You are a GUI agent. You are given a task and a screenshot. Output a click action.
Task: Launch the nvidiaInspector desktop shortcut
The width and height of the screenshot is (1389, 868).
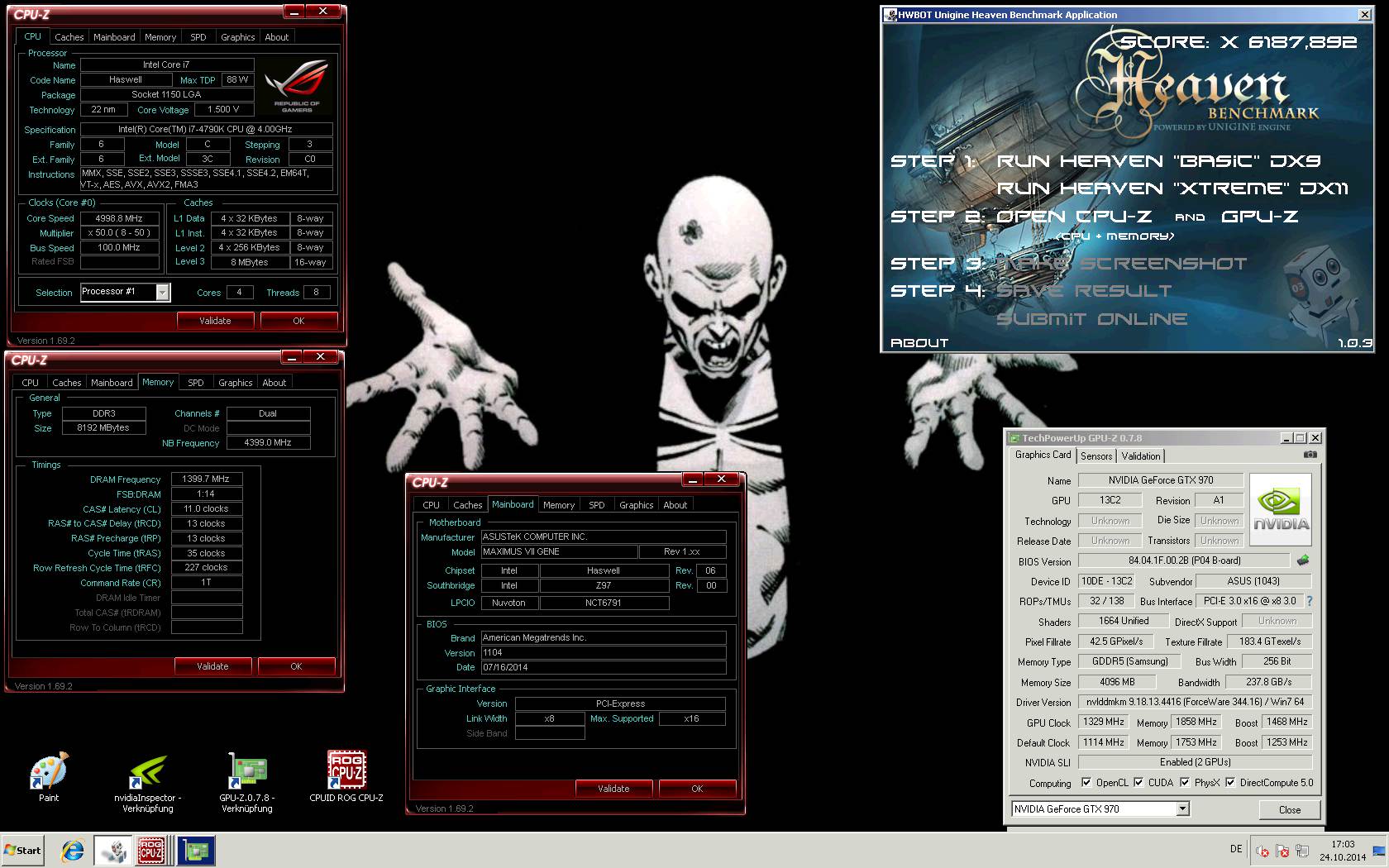click(148, 783)
